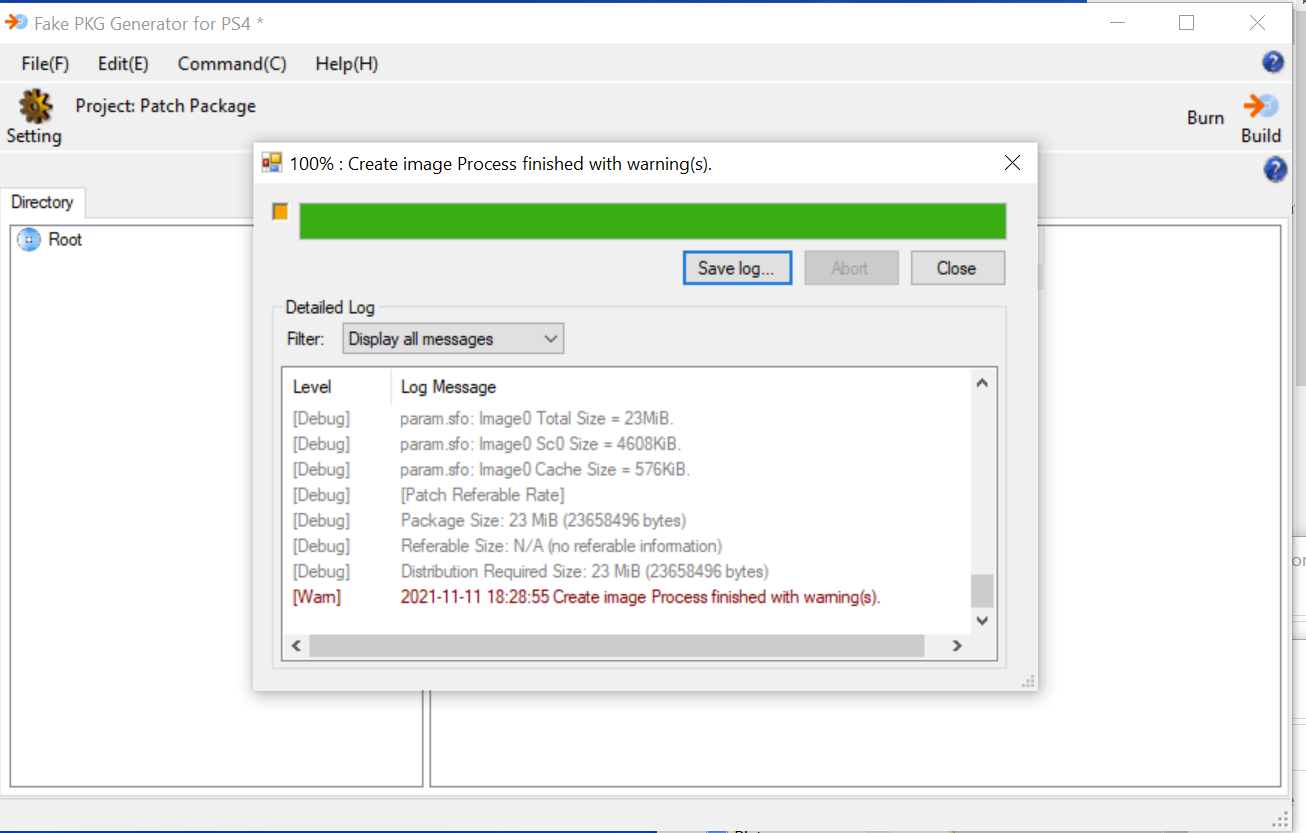Click the dialog resize grip corner

click(1028, 681)
